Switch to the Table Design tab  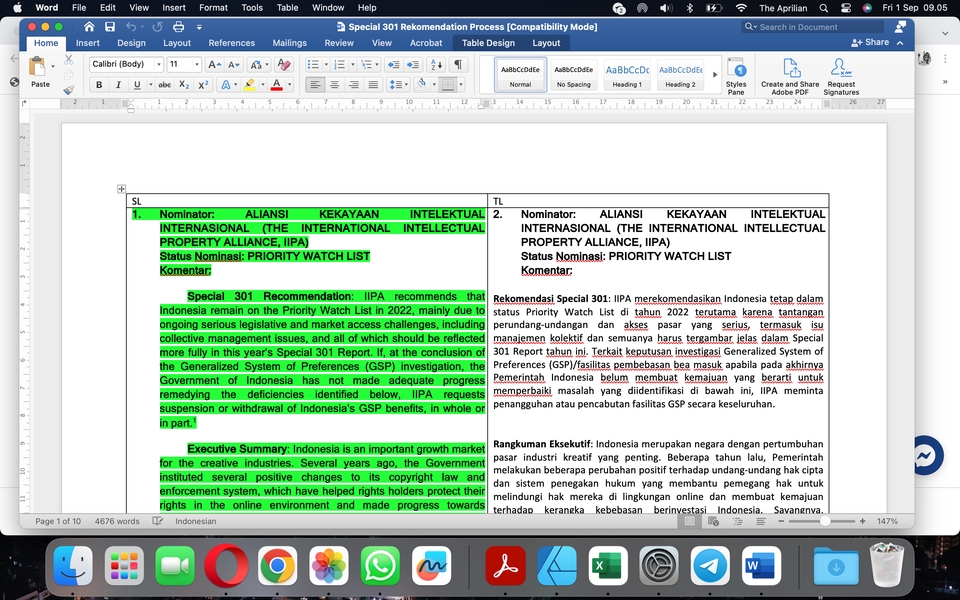(488, 43)
